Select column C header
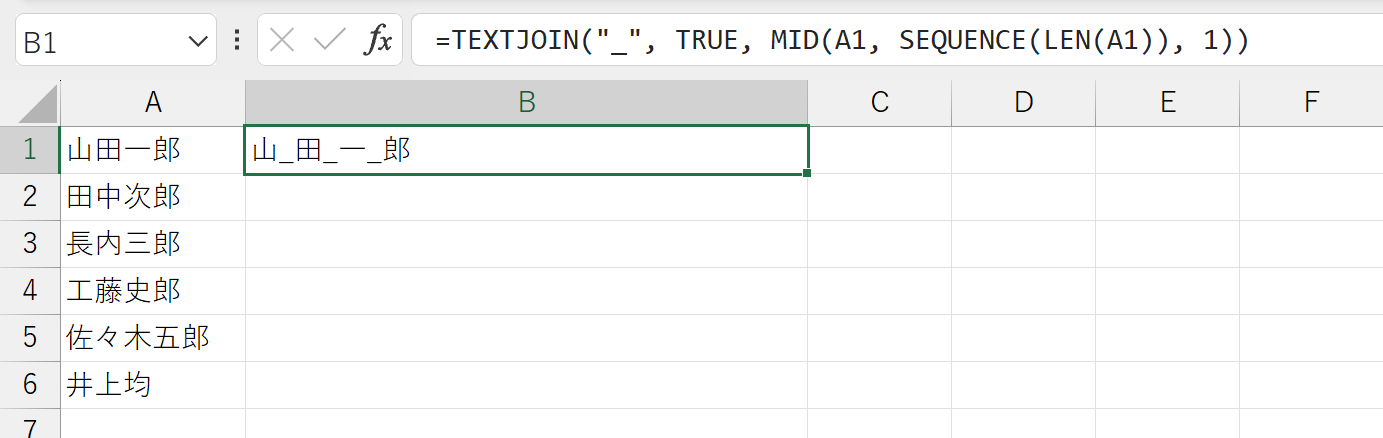The height and width of the screenshot is (438, 1383). pyautogui.click(x=880, y=102)
